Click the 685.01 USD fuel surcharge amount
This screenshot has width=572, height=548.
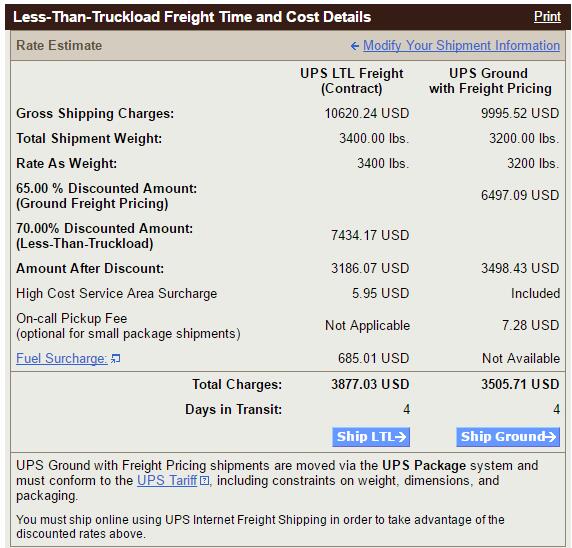tap(373, 358)
